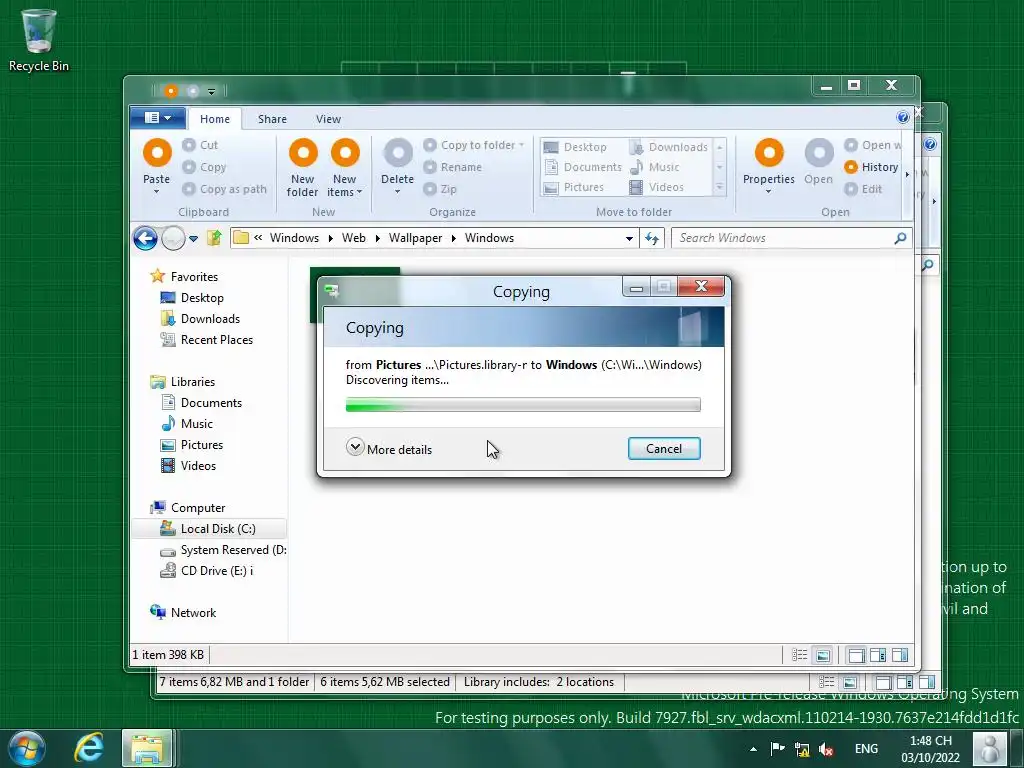Click the Paste icon in the ribbon
The width and height of the screenshot is (1024, 768).
(x=157, y=153)
